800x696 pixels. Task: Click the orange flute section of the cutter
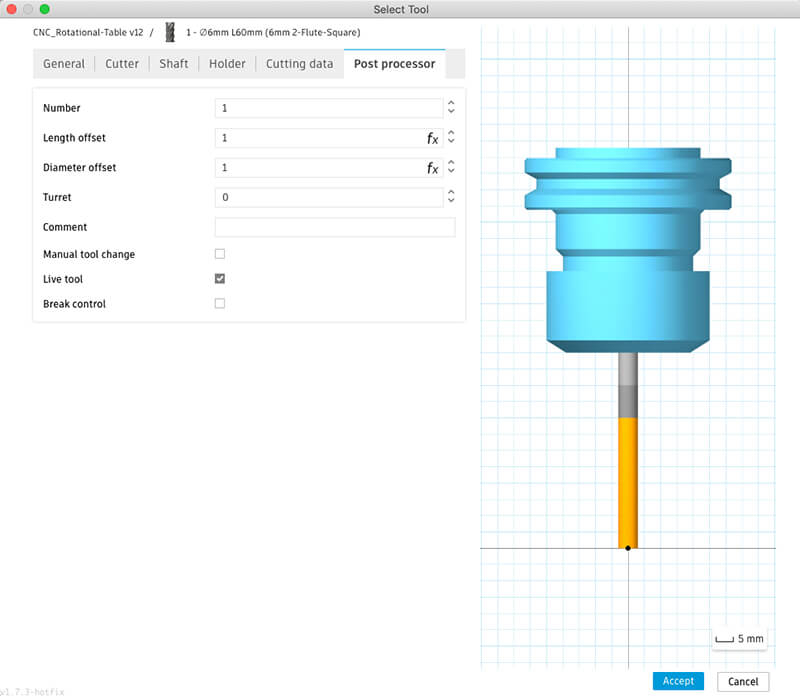coord(628,480)
